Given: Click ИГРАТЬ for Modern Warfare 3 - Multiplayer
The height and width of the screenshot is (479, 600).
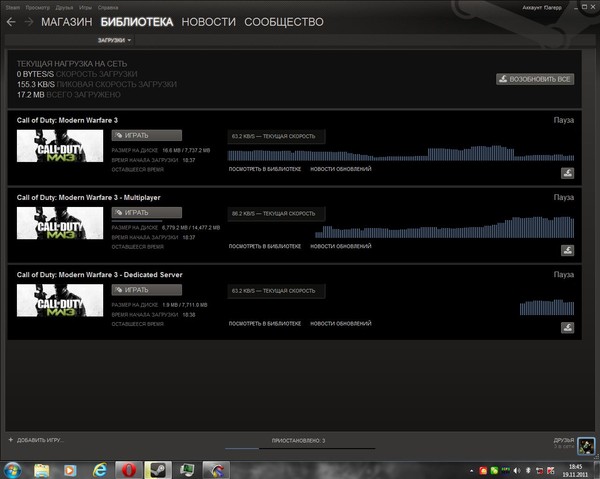Looking at the screenshot, I should (147, 213).
